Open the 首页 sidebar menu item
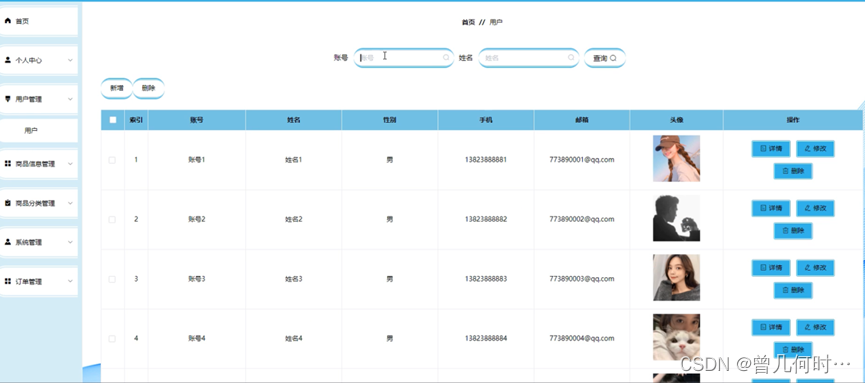Screen dimensions: 865x383 (x=39, y=21)
